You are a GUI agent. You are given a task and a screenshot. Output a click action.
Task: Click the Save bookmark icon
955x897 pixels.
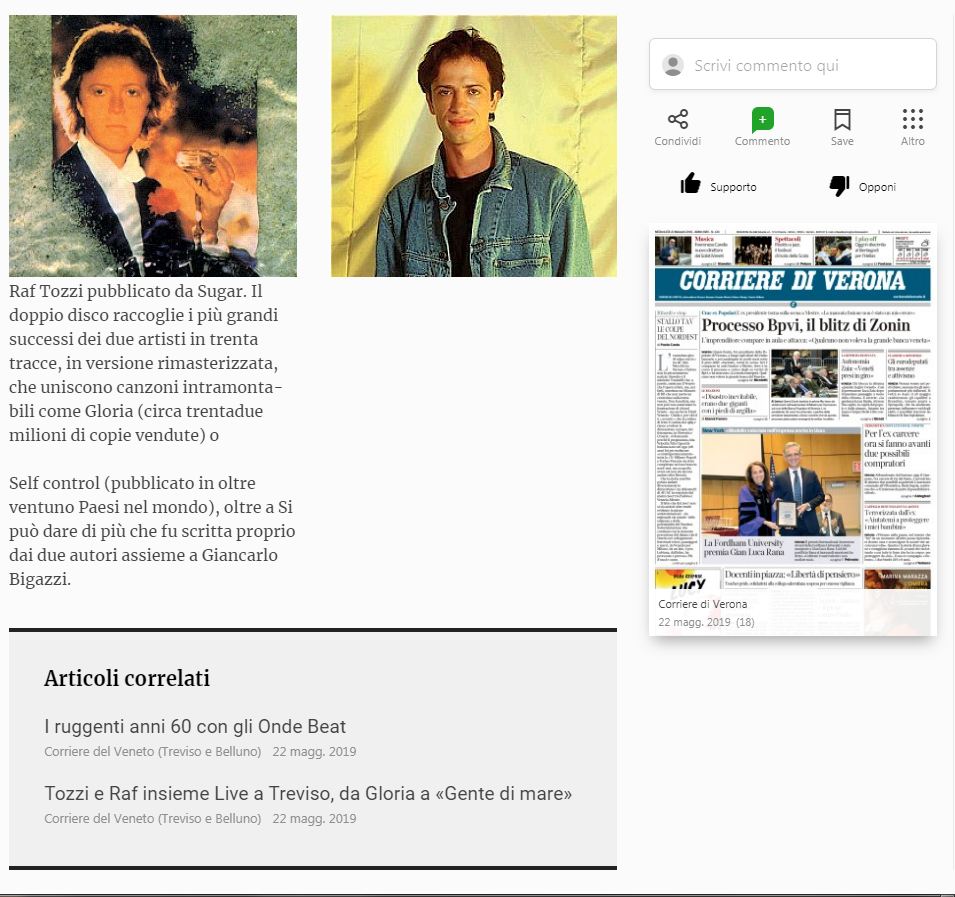pos(842,120)
